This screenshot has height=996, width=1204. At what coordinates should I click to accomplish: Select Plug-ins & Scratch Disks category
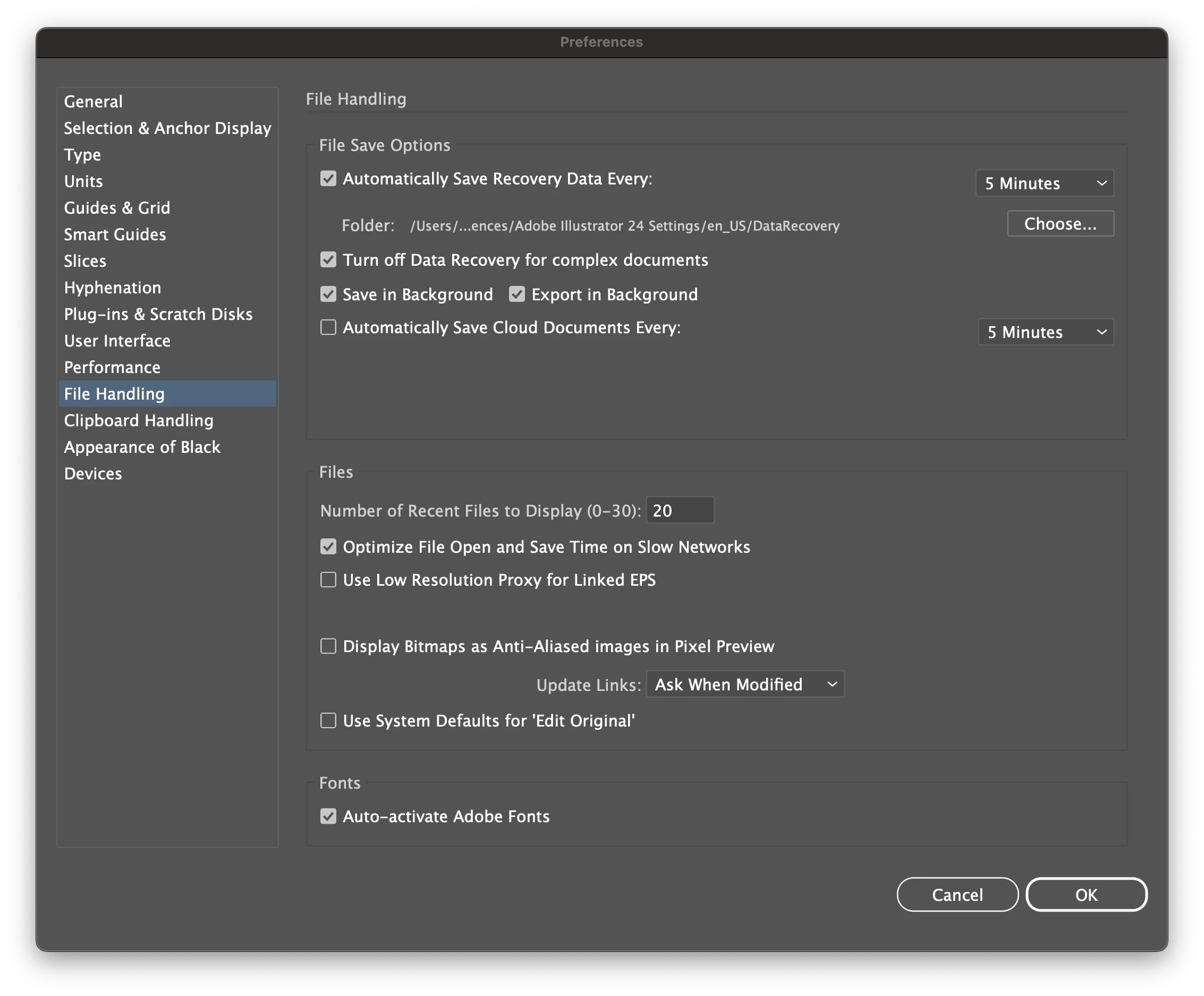158,314
